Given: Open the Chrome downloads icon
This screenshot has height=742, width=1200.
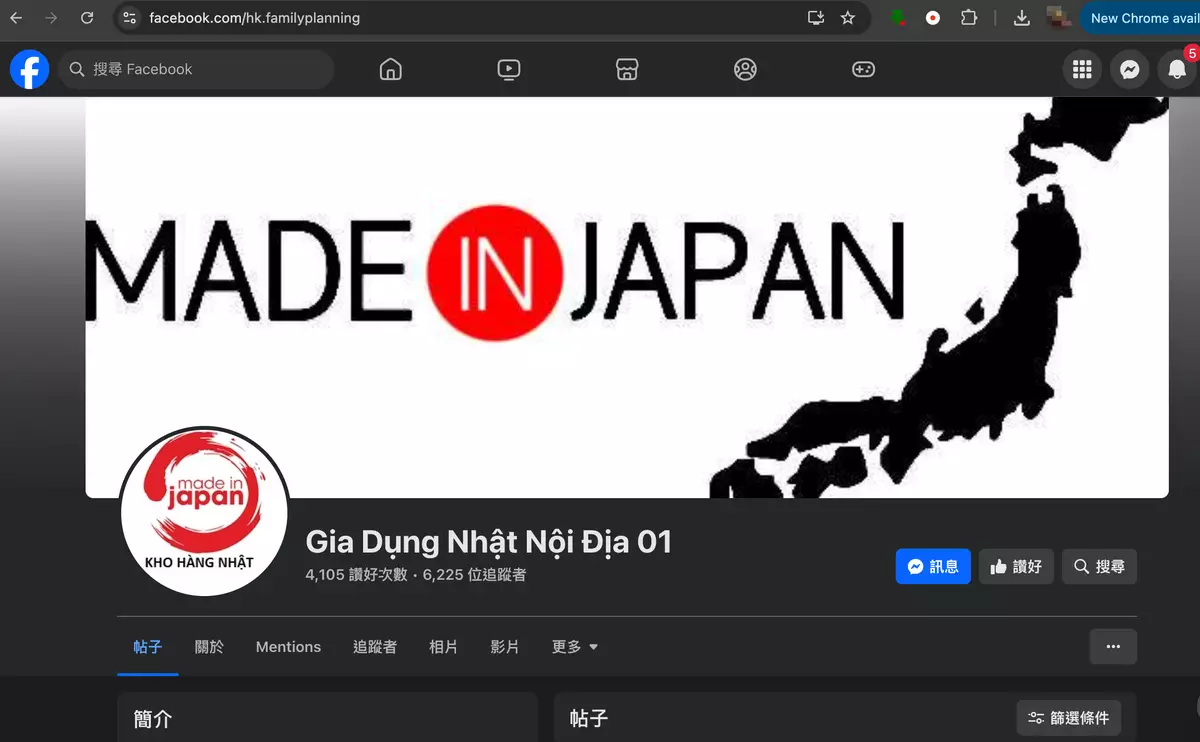Looking at the screenshot, I should click(1022, 18).
